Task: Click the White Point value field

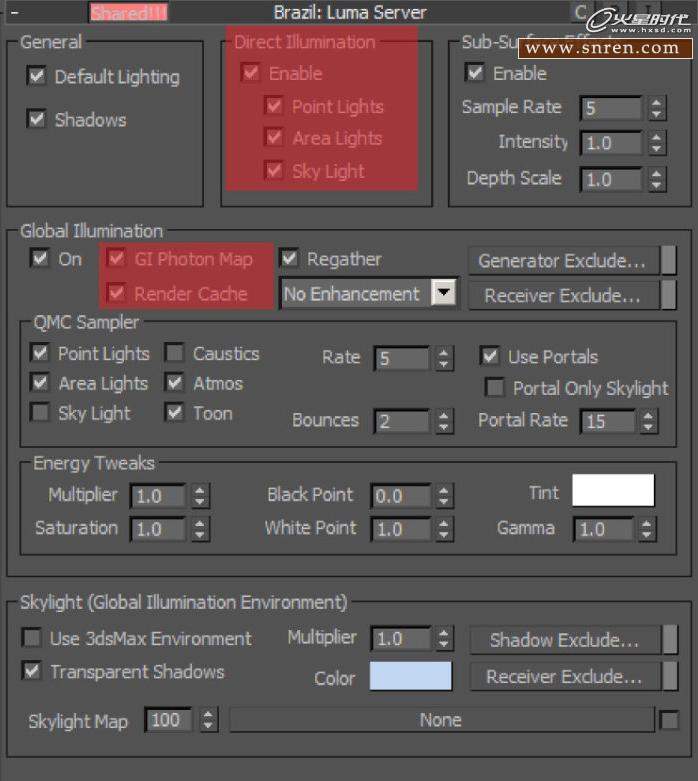Action: [x=401, y=529]
